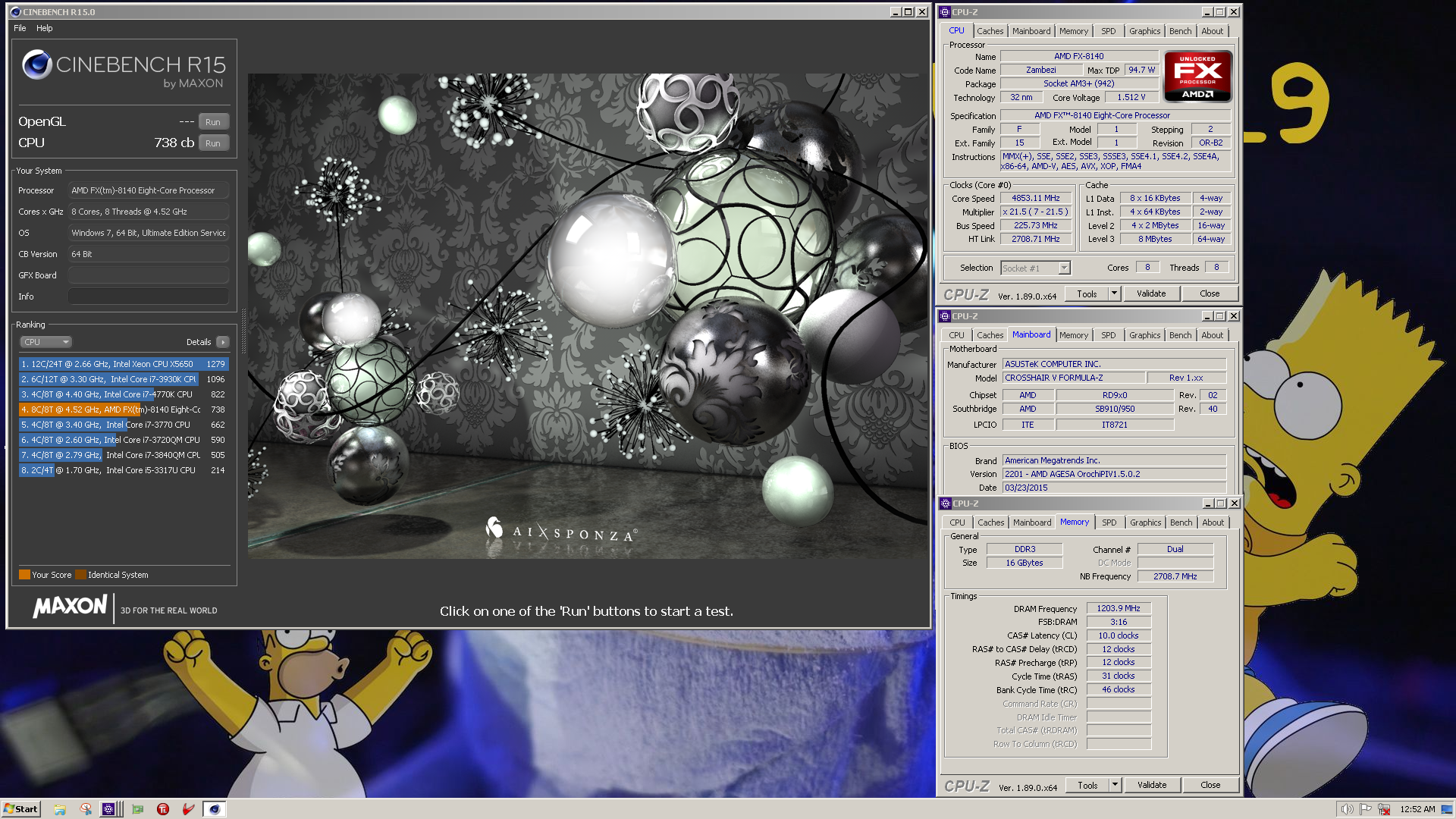Screen dimensions: 1456x819
Task: Click the green circuit card taskbar icon
Action: click(x=137, y=809)
